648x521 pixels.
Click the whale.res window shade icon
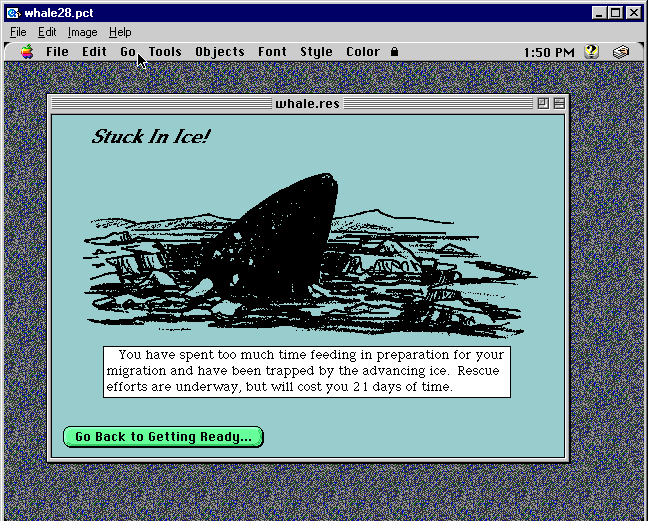(559, 103)
